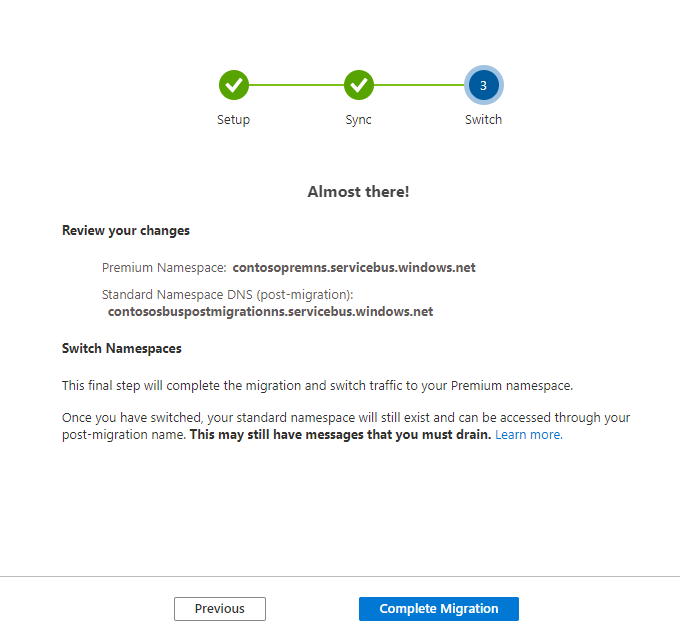680x644 pixels.
Task: Click the contosopremns.servicebus.windows.net namespace text
Action: [x=354, y=268]
